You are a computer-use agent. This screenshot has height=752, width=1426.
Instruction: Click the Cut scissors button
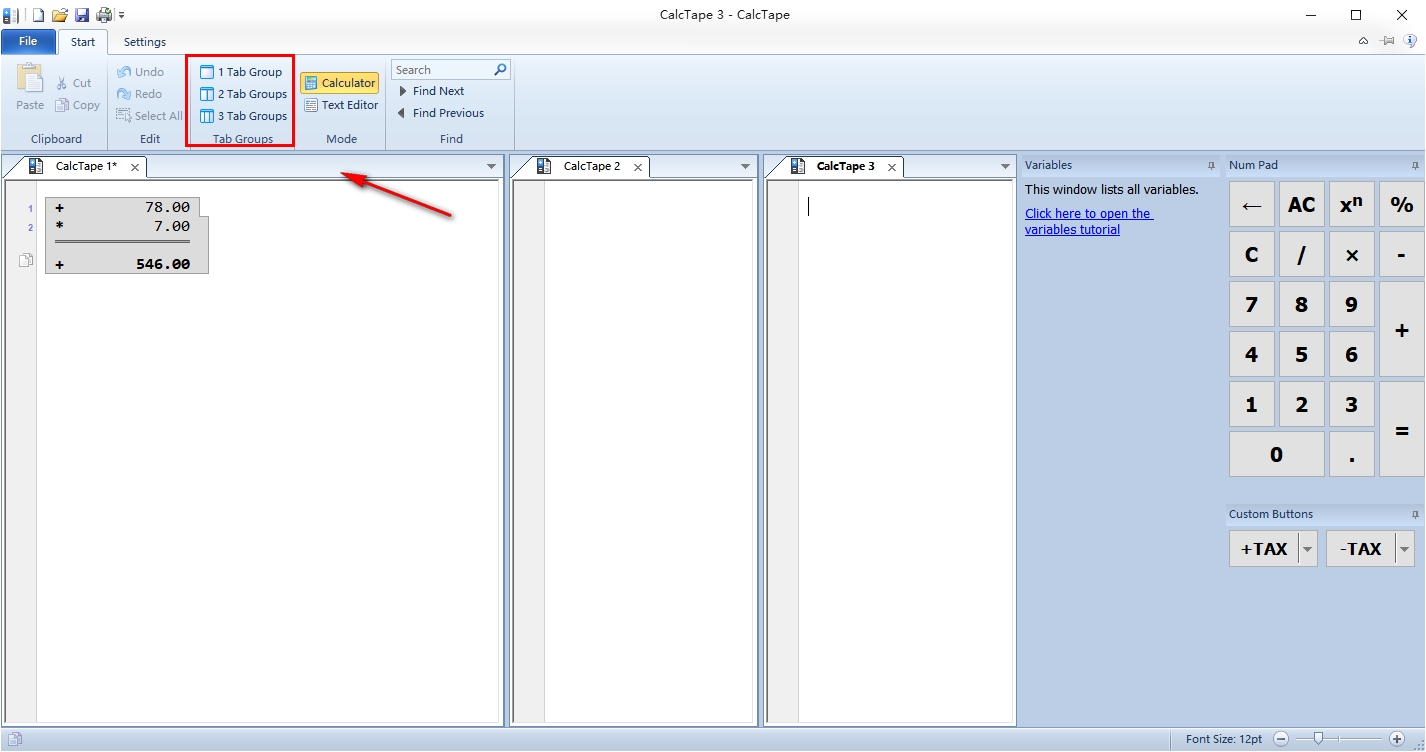[74, 83]
